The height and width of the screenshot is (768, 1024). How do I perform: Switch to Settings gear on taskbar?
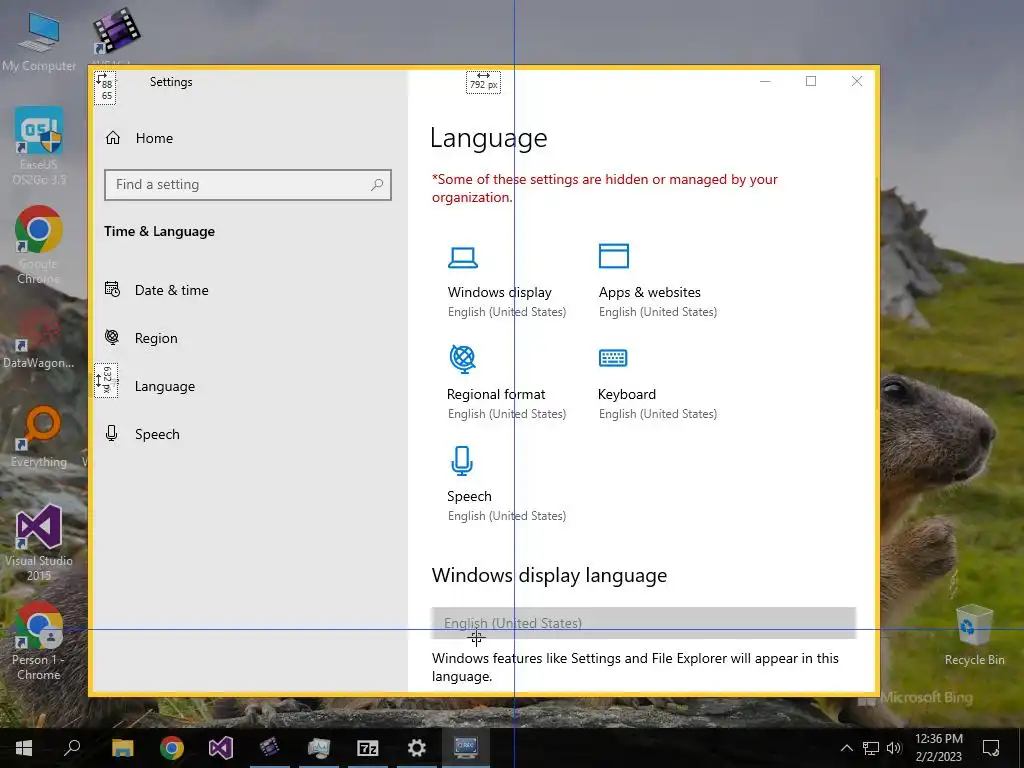point(417,748)
